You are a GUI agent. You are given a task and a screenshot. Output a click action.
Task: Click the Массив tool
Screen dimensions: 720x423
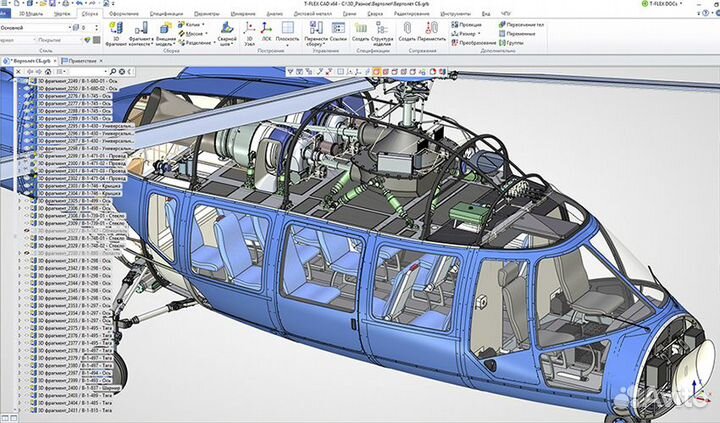point(191,34)
